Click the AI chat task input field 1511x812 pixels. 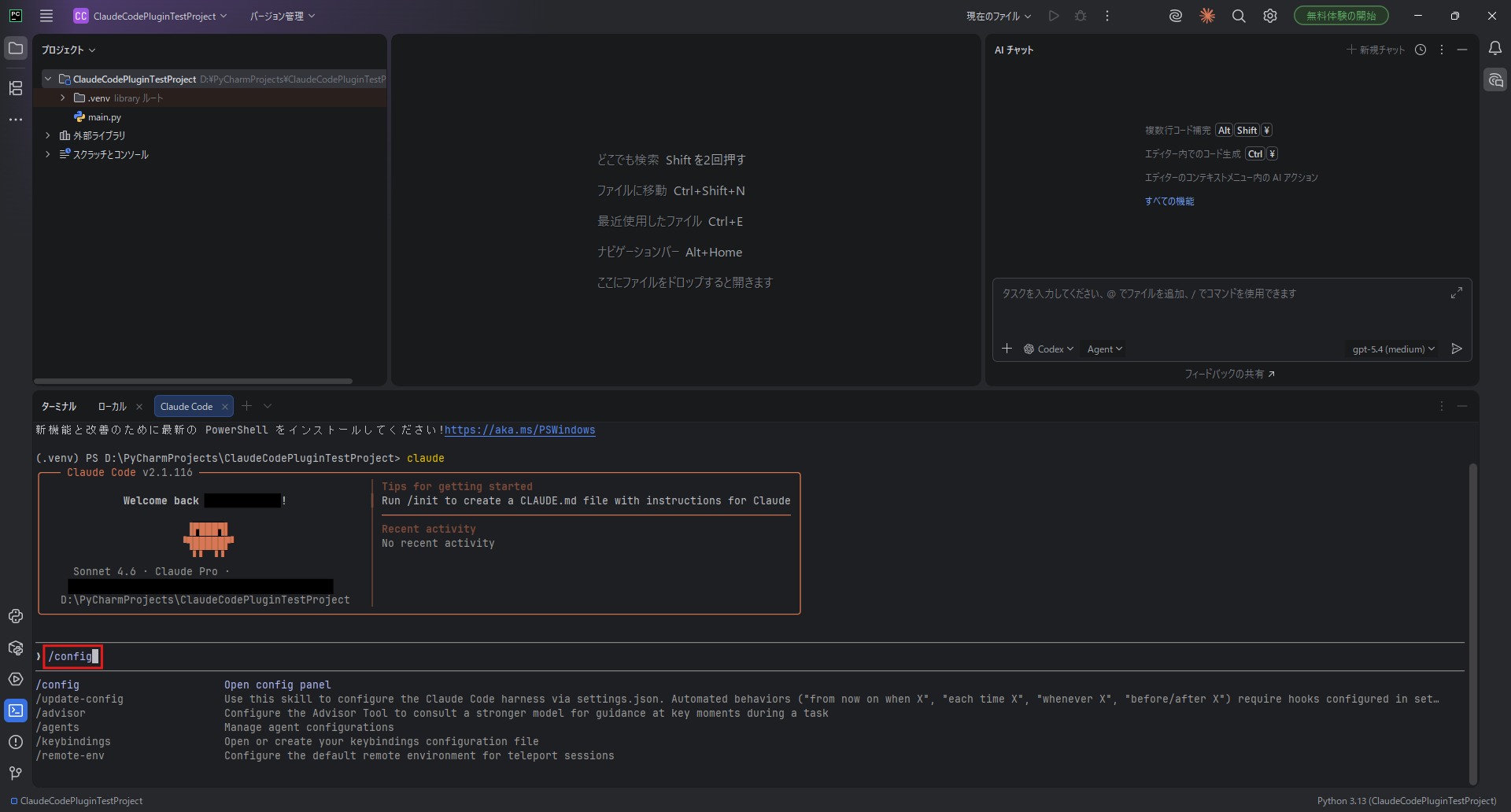click(1220, 307)
